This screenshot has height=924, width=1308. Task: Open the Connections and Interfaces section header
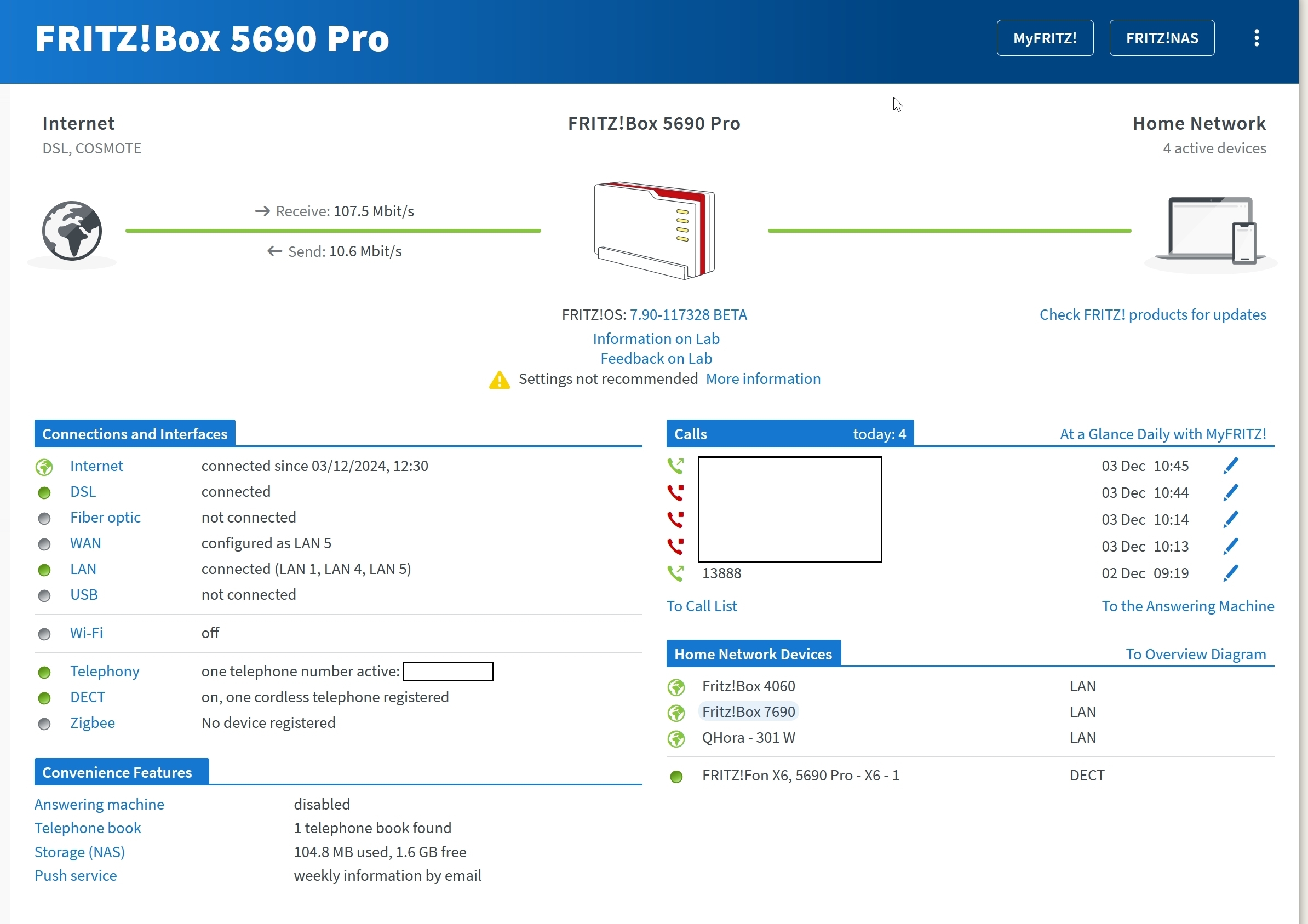pos(135,434)
